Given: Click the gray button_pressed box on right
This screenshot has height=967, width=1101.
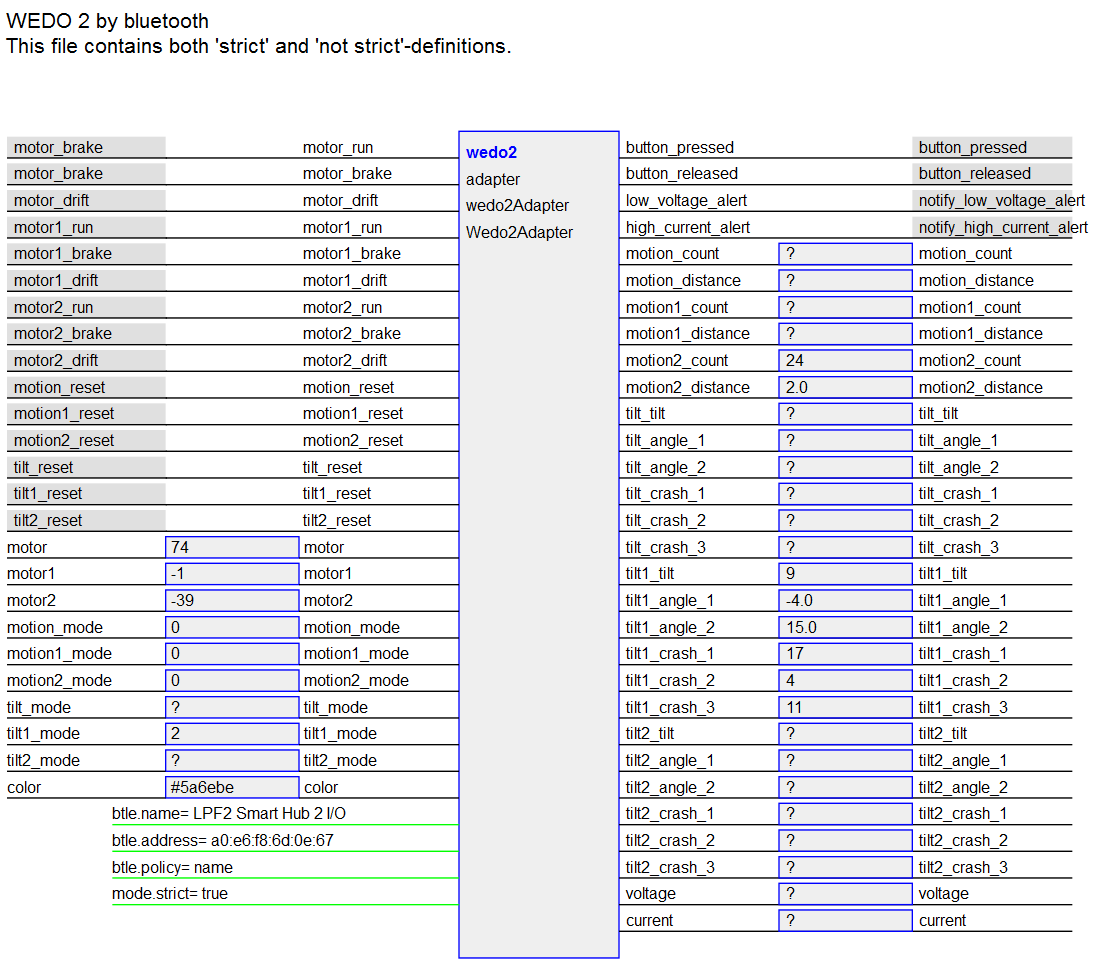Looking at the screenshot, I should (x=992, y=147).
